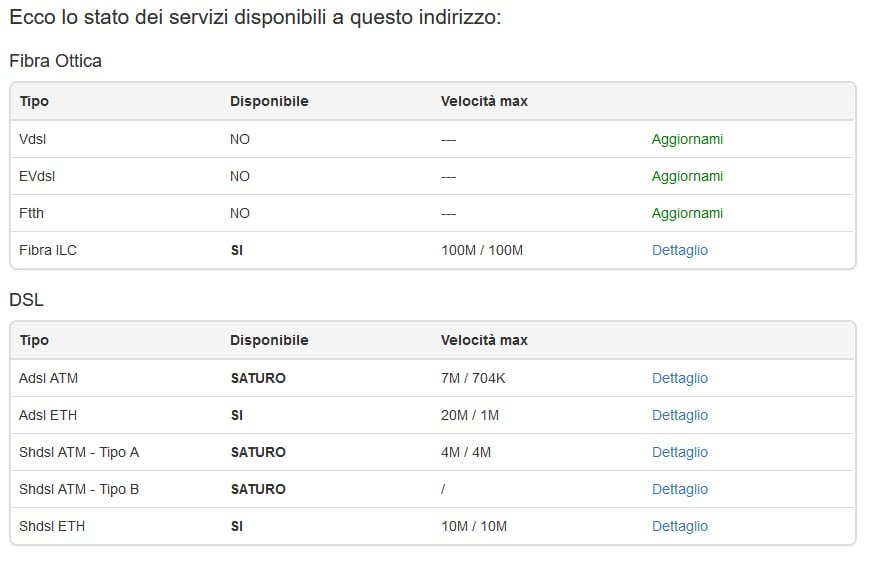
Task: Open Dettaglio link for Adsl ETH
Action: point(679,415)
